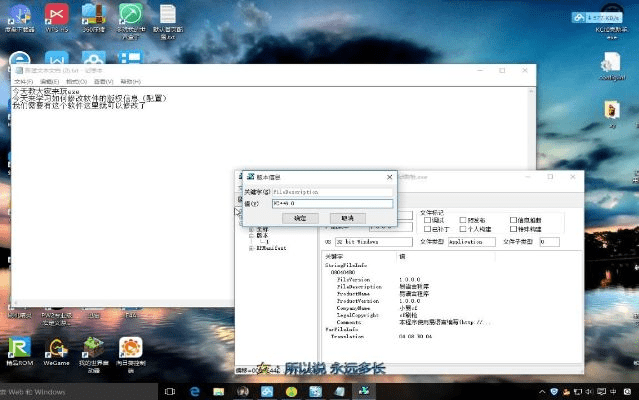This screenshot has width=639, height=400.
Task: Expand the 版本 node in resource tree
Action: click(x=251, y=235)
